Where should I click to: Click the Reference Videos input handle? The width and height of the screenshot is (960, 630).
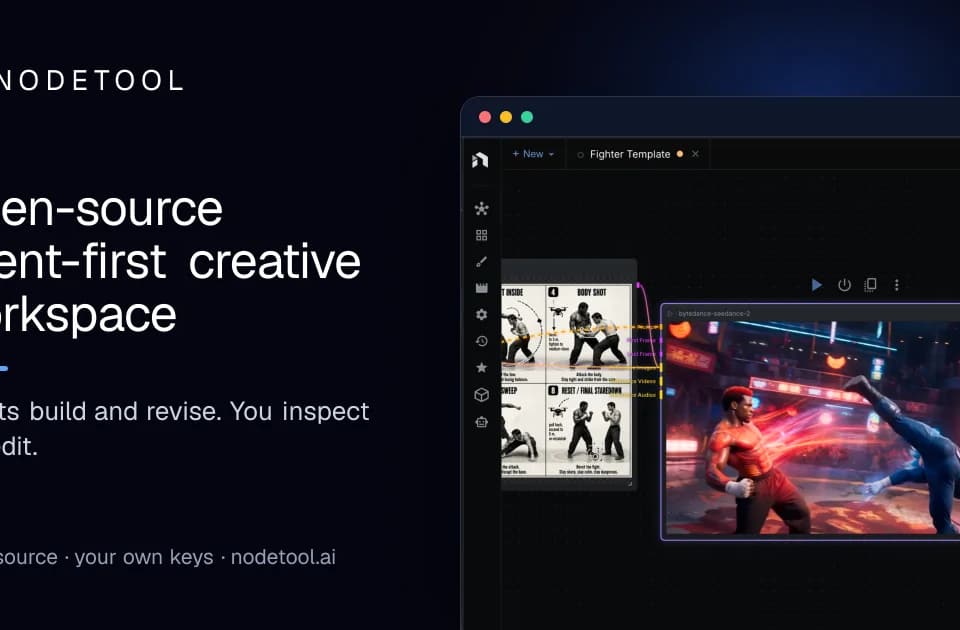(x=661, y=381)
